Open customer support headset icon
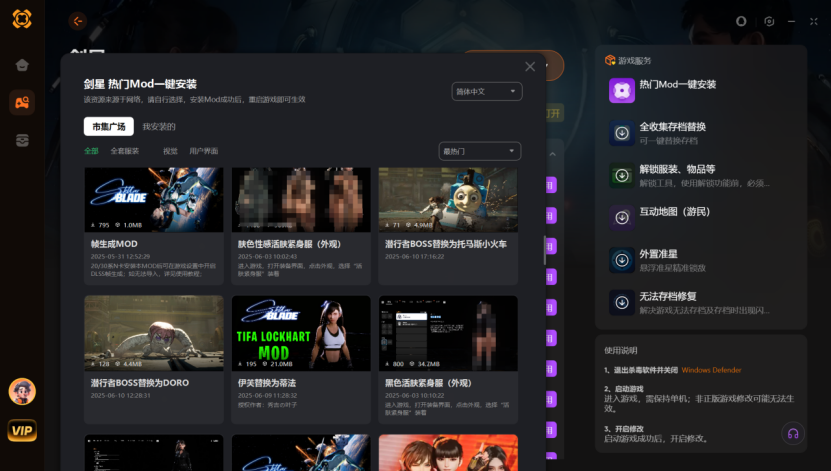Viewport: 831px width, 471px height. coord(793,433)
